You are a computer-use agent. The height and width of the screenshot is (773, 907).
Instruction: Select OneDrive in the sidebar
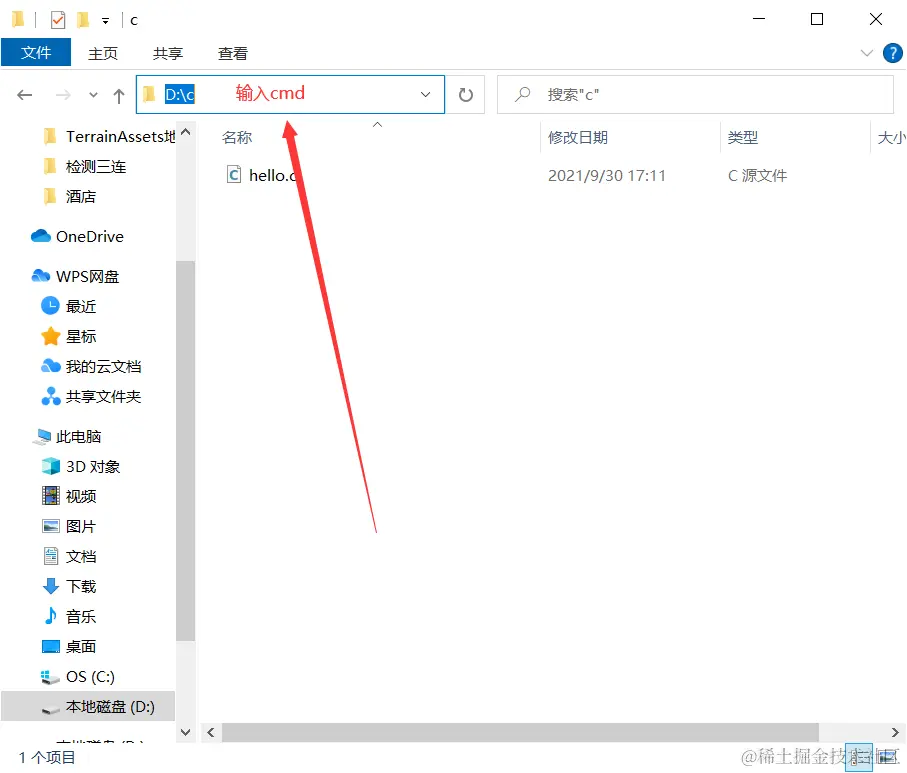coord(84,236)
